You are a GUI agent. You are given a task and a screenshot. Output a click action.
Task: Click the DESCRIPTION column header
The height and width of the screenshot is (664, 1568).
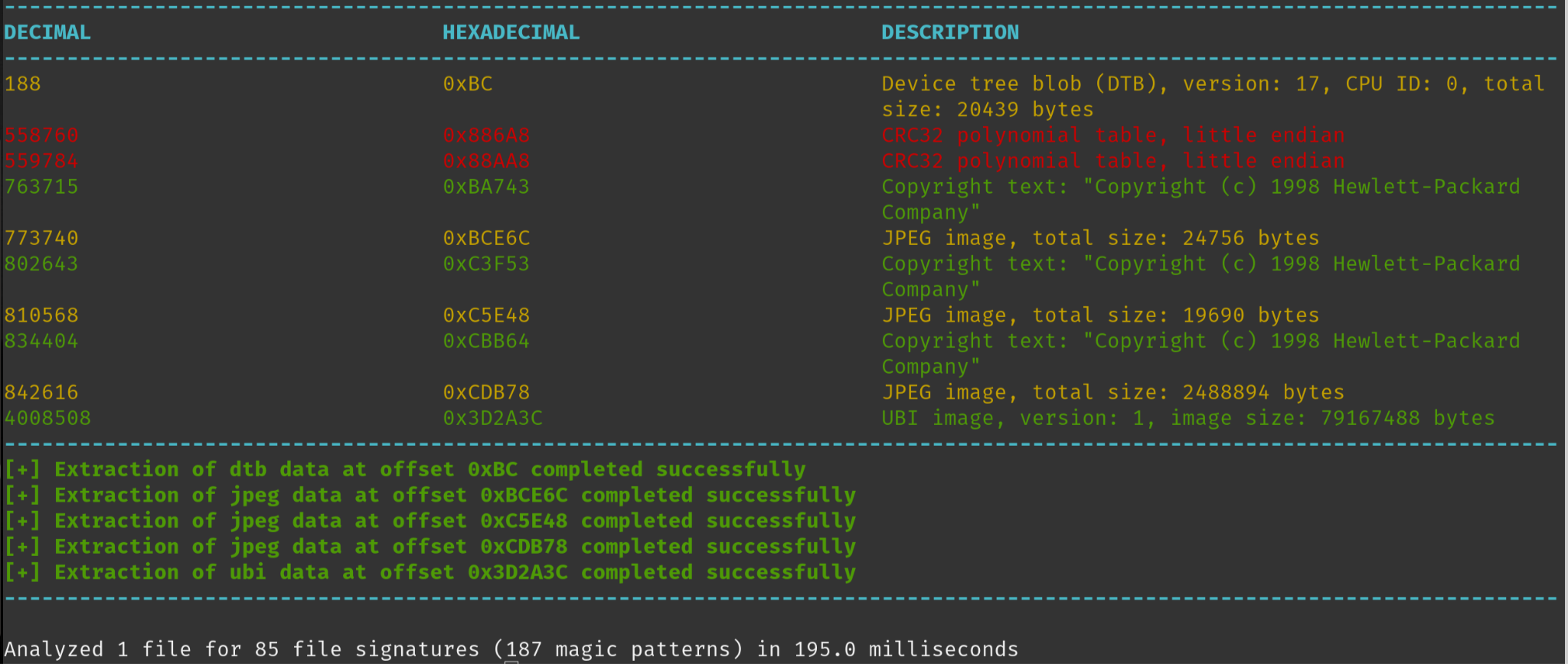(950, 32)
